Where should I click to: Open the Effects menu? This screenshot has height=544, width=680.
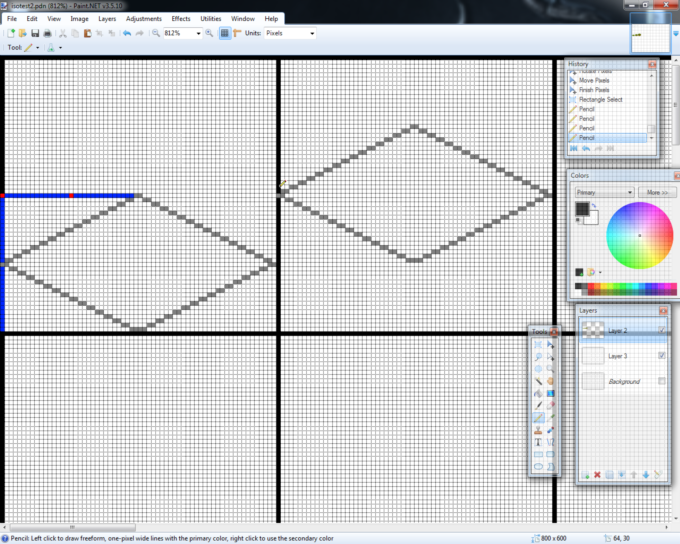tap(180, 18)
